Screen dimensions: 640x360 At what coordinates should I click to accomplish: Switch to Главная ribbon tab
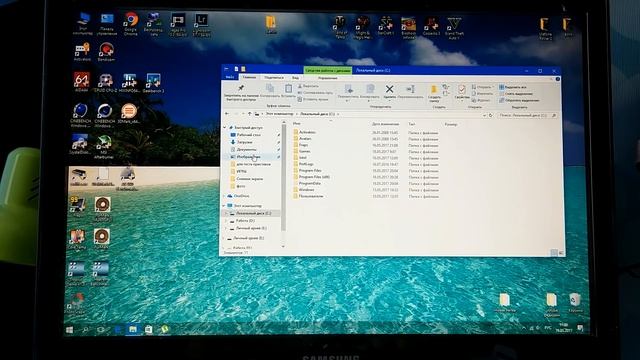click(249, 77)
